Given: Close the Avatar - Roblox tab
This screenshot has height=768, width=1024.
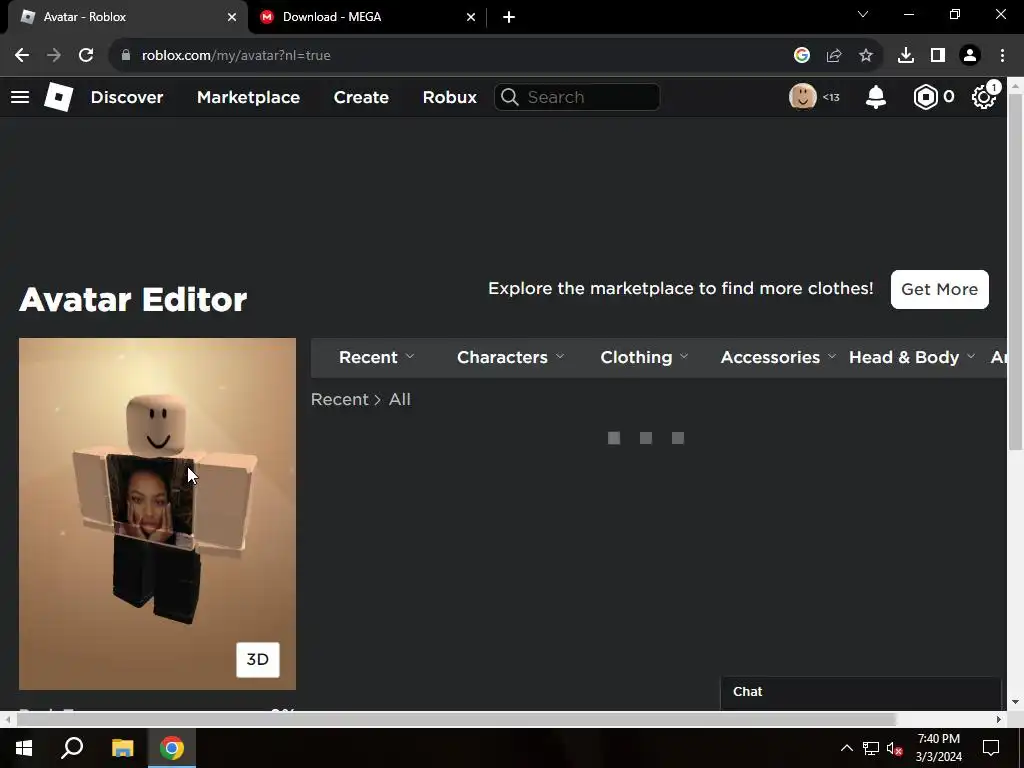Looking at the screenshot, I should tap(232, 17).
